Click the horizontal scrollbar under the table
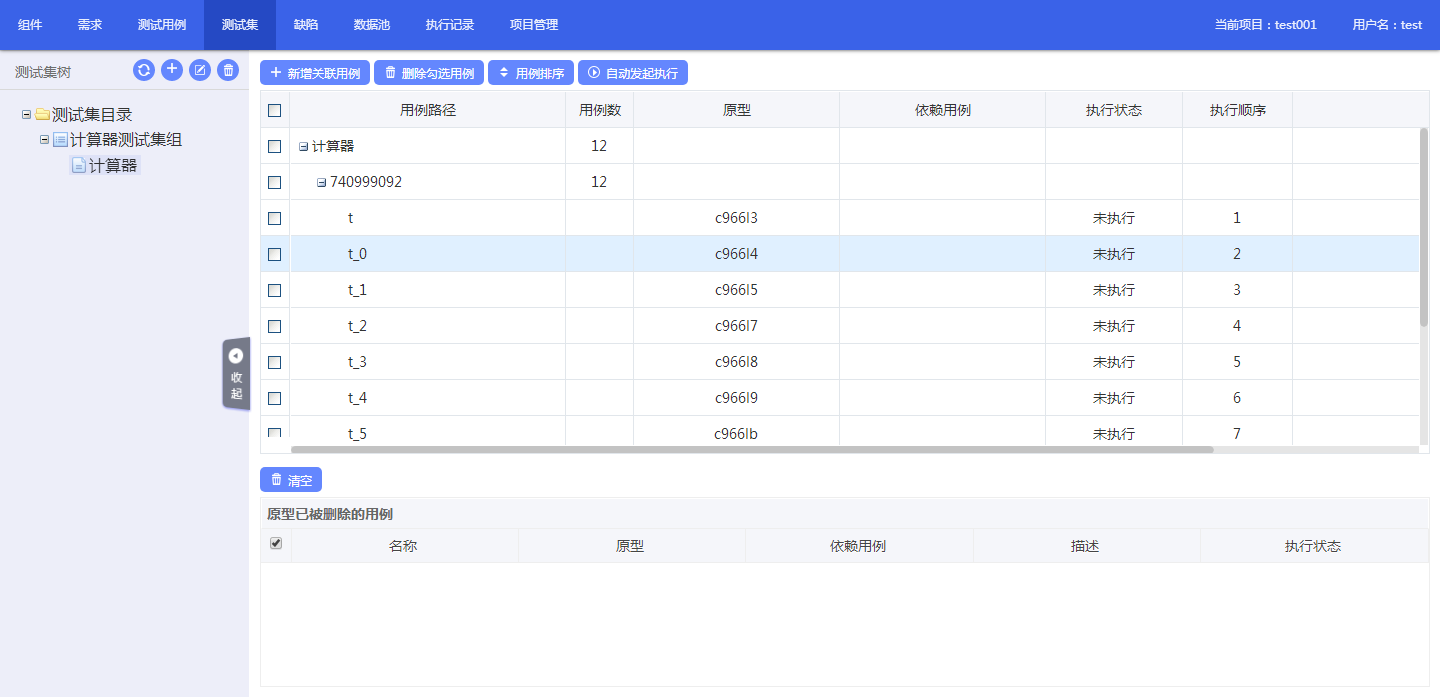This screenshot has width=1440, height=697. coord(750,450)
